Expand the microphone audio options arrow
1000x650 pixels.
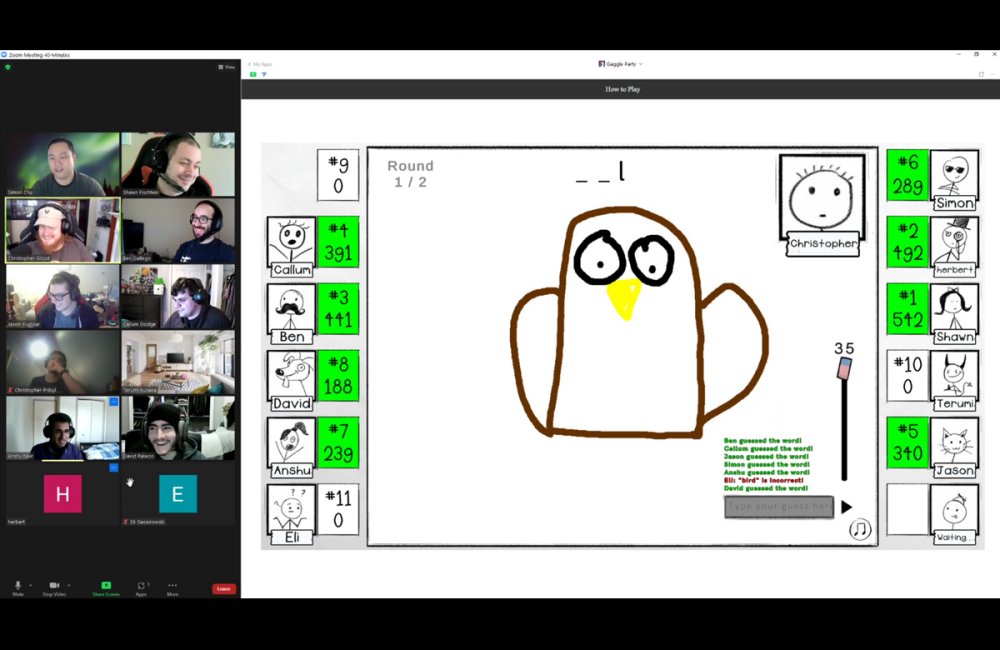tap(30, 584)
